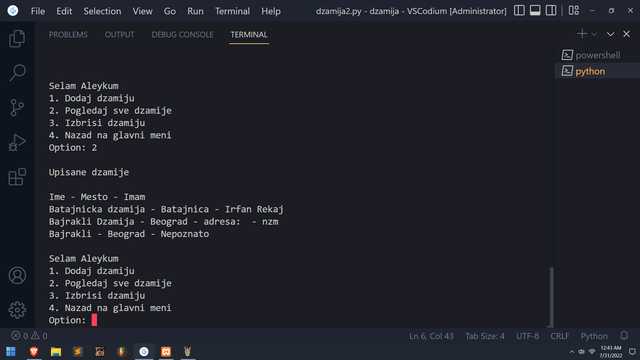Click the terminal scrollbar thumb
Viewport: 640px width, 360px height.
[x=551, y=297]
